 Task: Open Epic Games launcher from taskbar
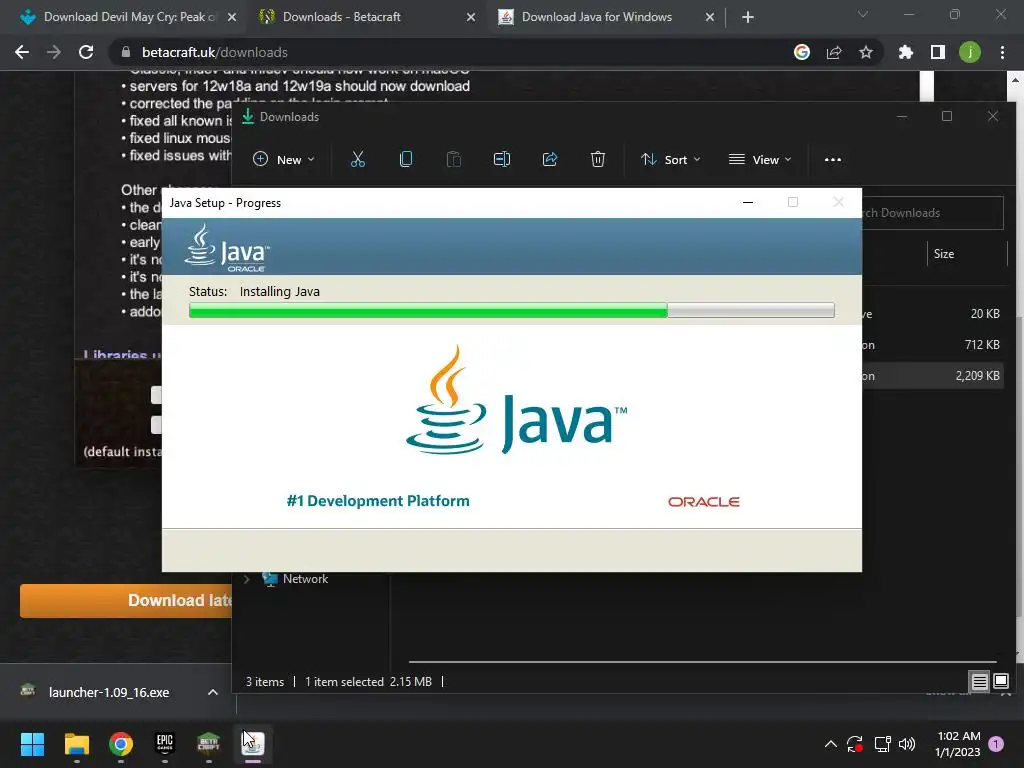pyautogui.click(x=165, y=744)
